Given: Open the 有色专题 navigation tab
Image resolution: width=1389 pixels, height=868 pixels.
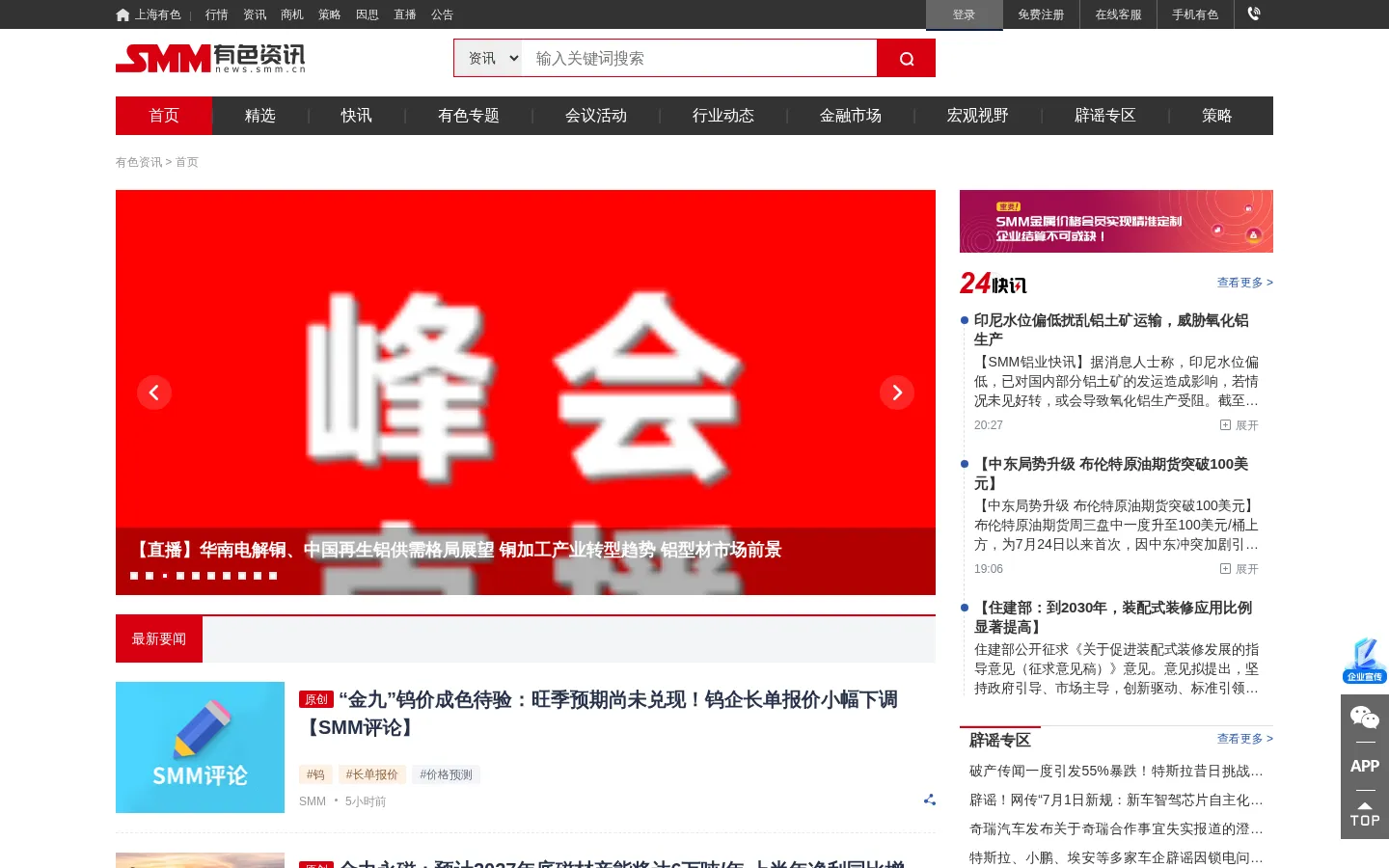Looking at the screenshot, I should click(x=469, y=116).
